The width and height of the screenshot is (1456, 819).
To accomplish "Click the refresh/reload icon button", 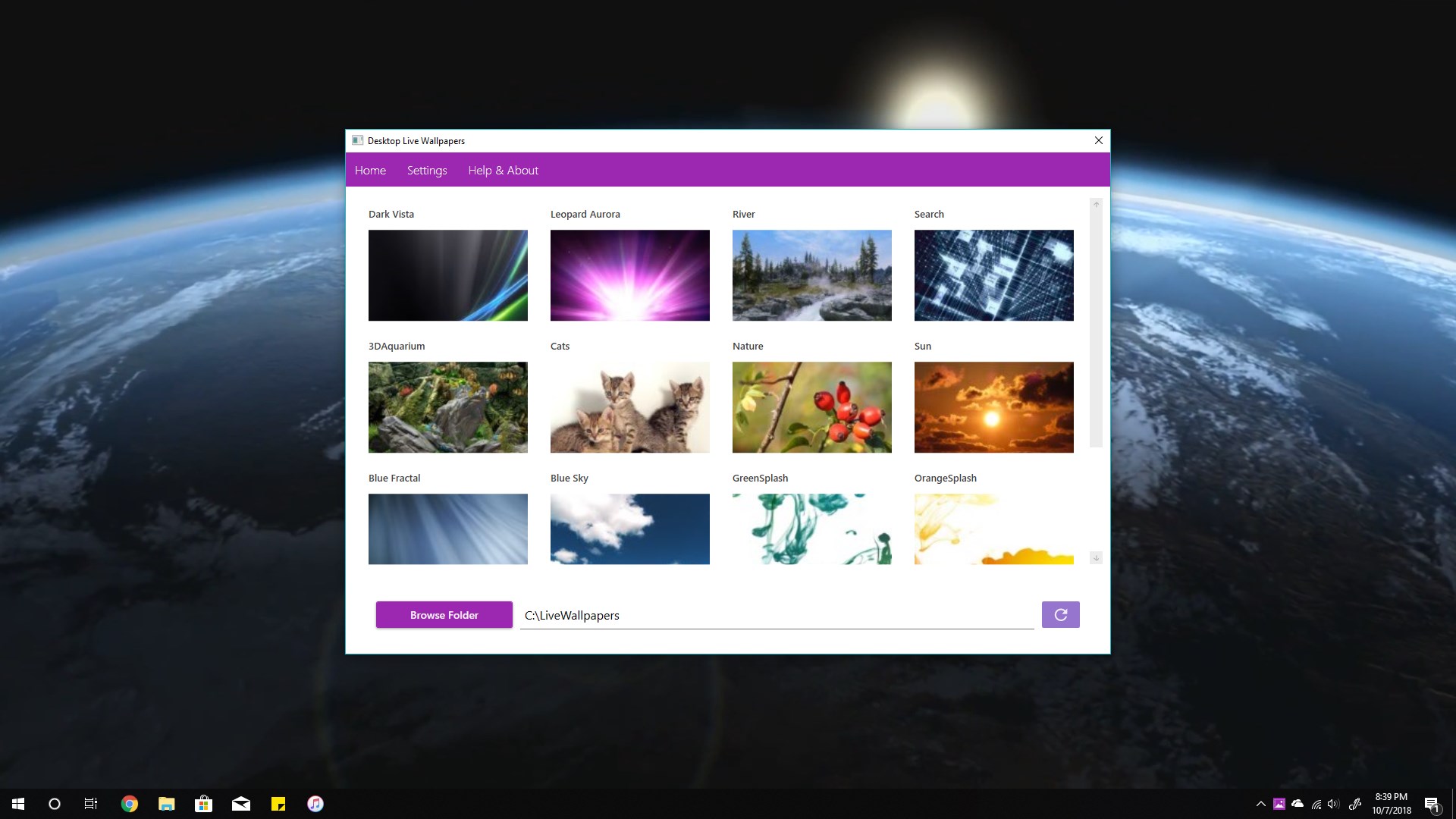I will pos(1059,614).
